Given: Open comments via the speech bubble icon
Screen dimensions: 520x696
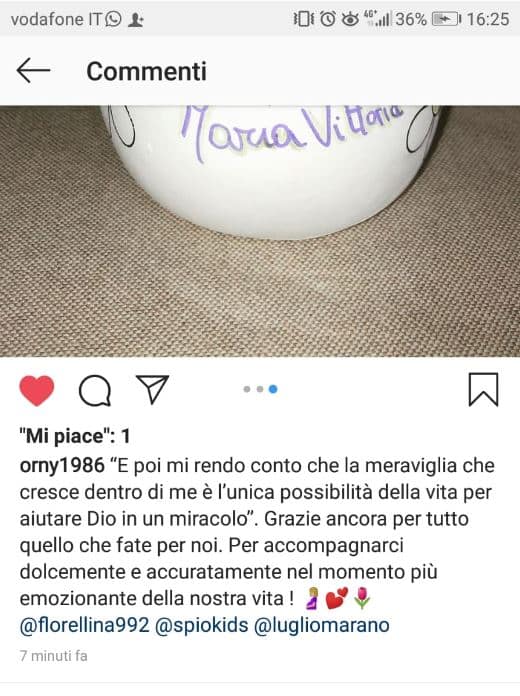Looking at the screenshot, I should (95, 391).
